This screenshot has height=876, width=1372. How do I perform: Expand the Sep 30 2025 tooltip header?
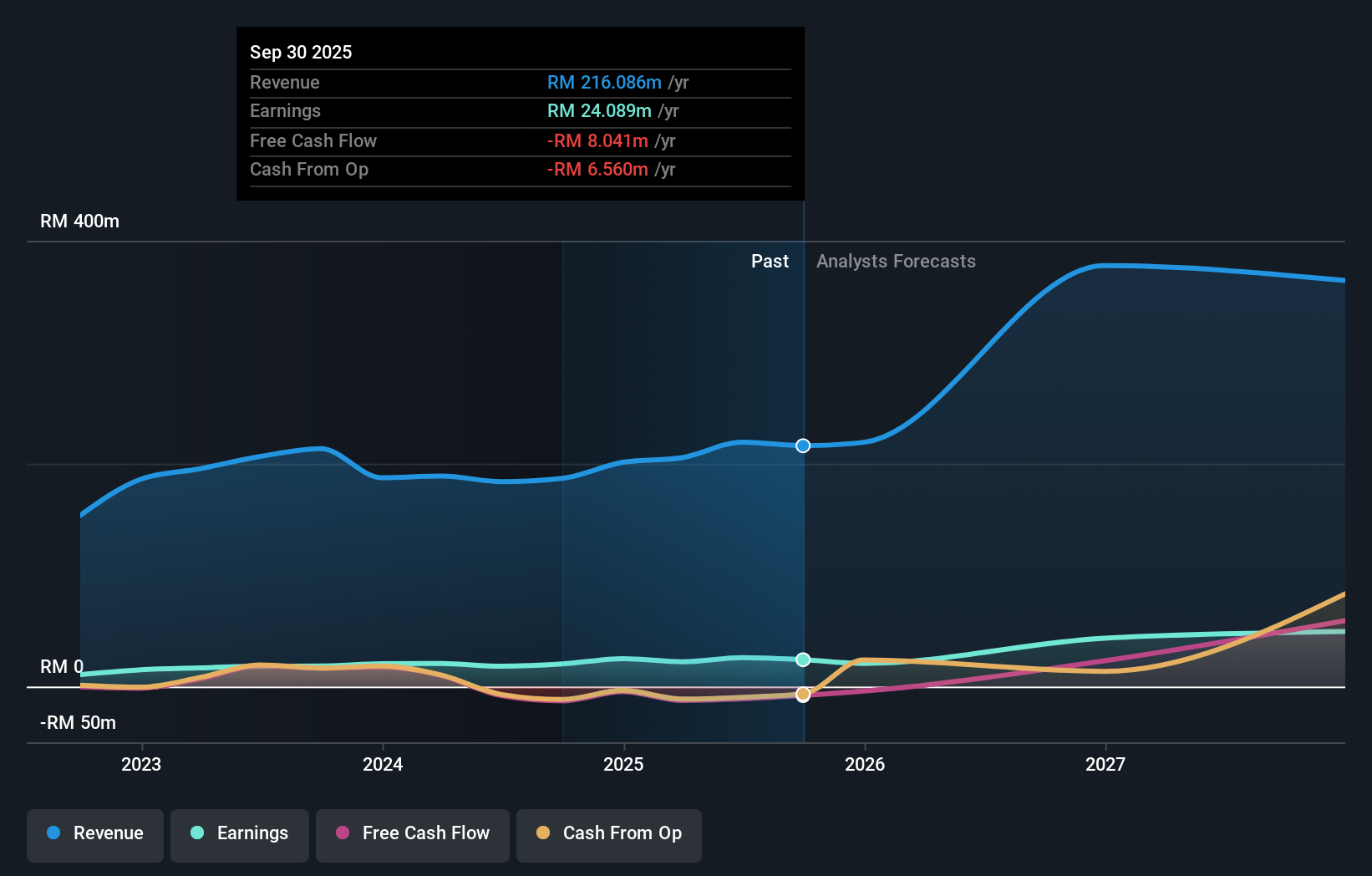tap(301, 52)
